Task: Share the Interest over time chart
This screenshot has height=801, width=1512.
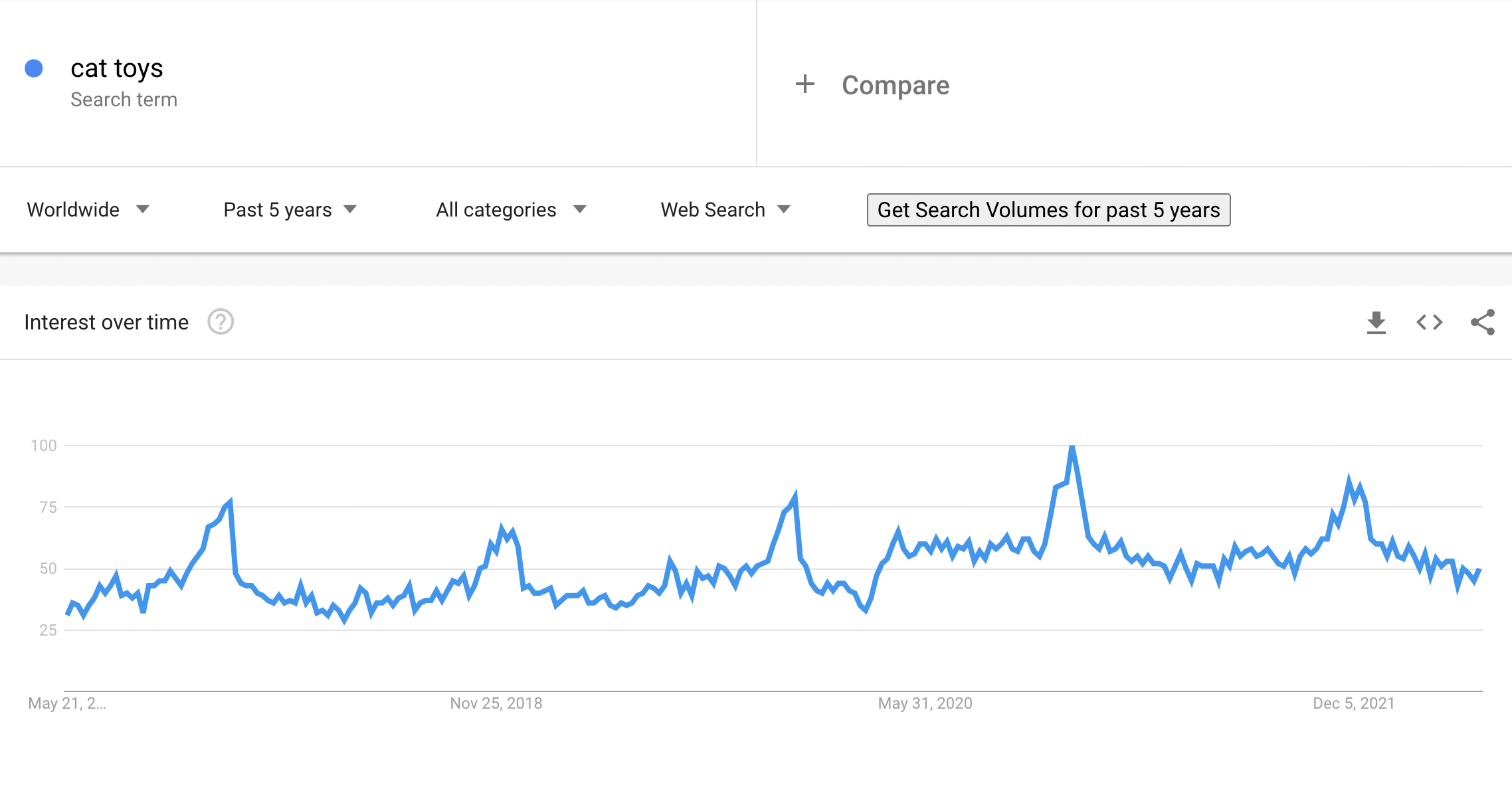Action: (x=1483, y=322)
